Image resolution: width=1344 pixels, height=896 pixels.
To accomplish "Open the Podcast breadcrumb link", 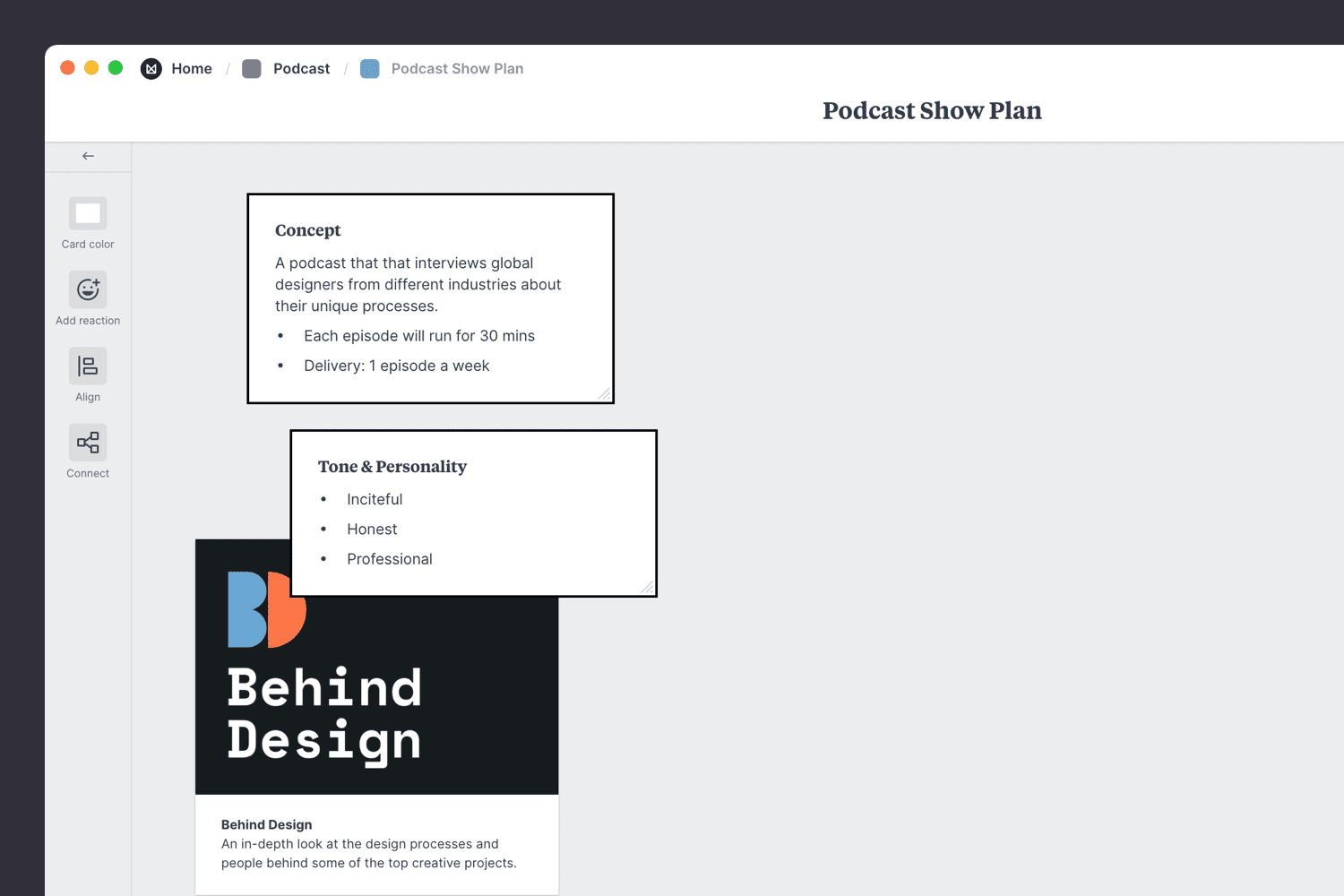I will pos(301,68).
